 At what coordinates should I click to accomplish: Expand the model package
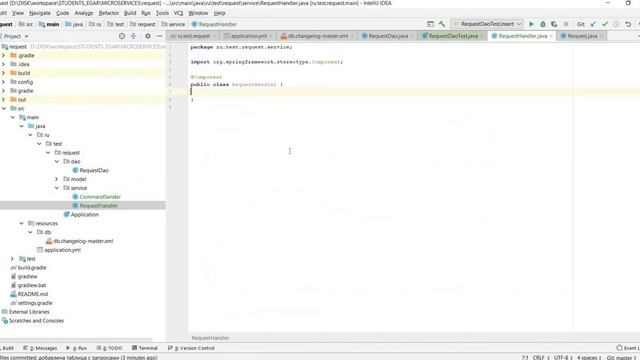57,179
